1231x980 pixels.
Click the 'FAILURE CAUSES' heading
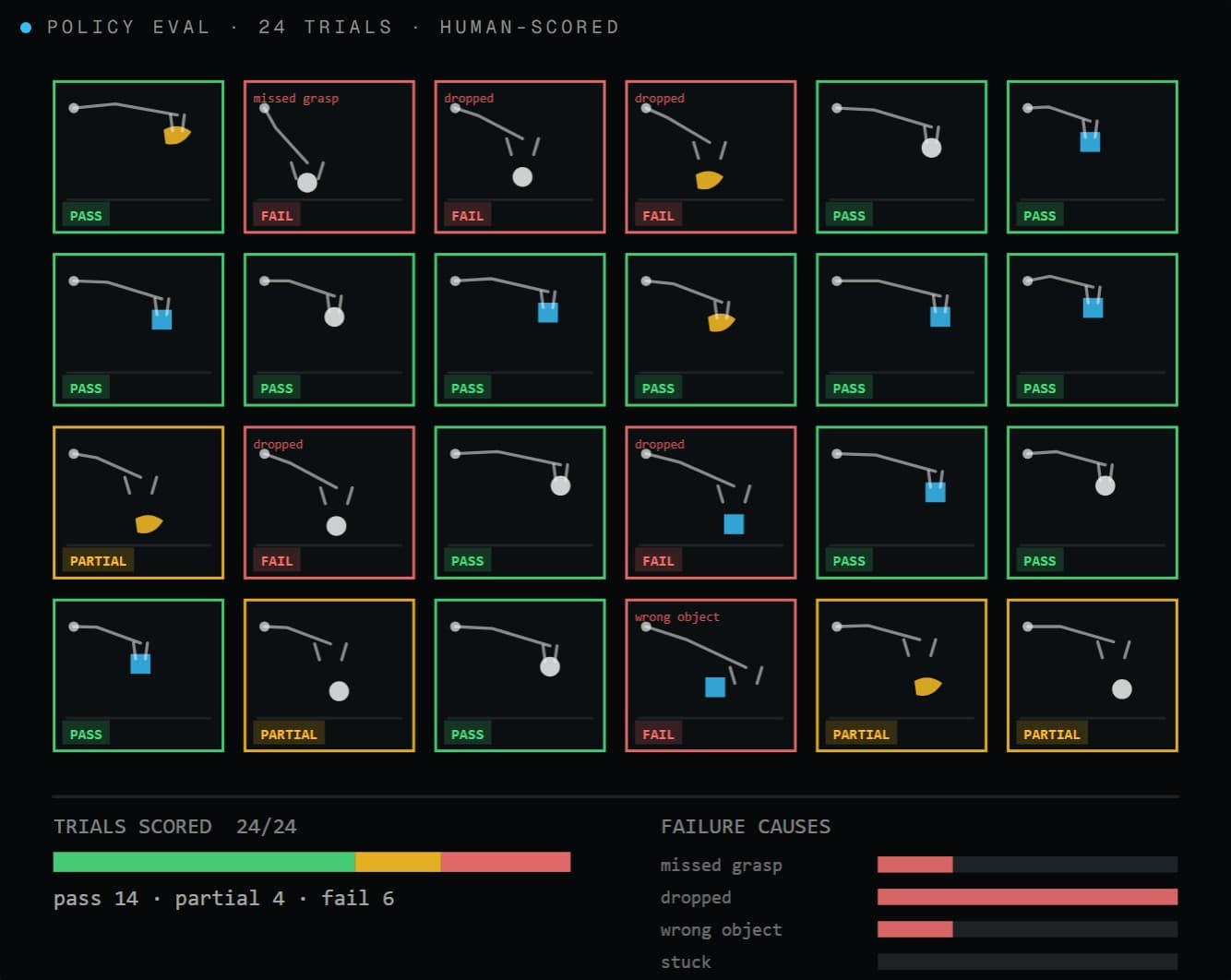coord(746,826)
